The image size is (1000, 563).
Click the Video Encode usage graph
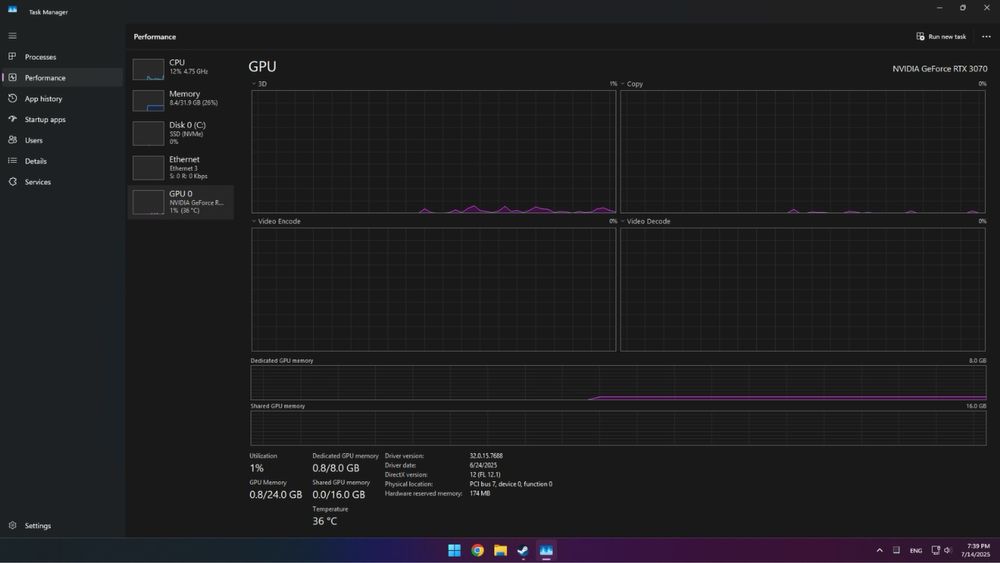tap(434, 289)
